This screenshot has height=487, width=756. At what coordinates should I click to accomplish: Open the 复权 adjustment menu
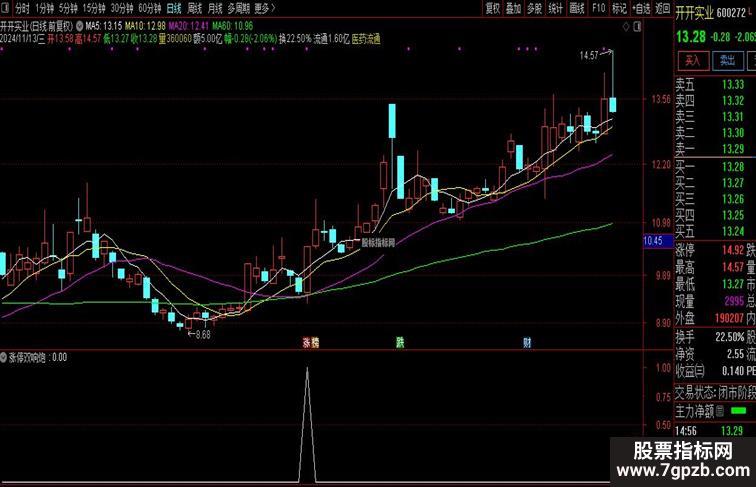[x=493, y=8]
